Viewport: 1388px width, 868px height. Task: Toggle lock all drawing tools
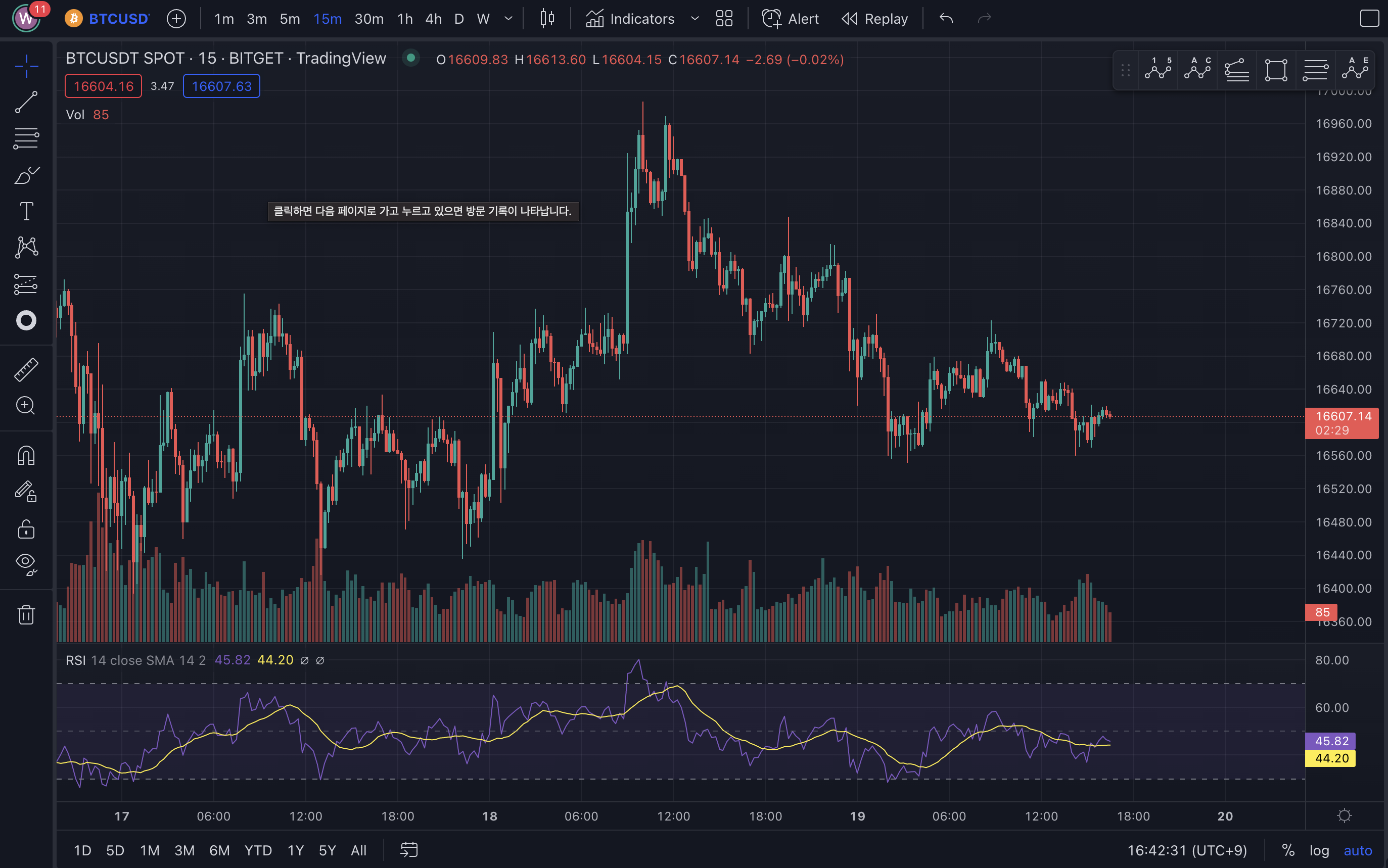click(x=26, y=528)
